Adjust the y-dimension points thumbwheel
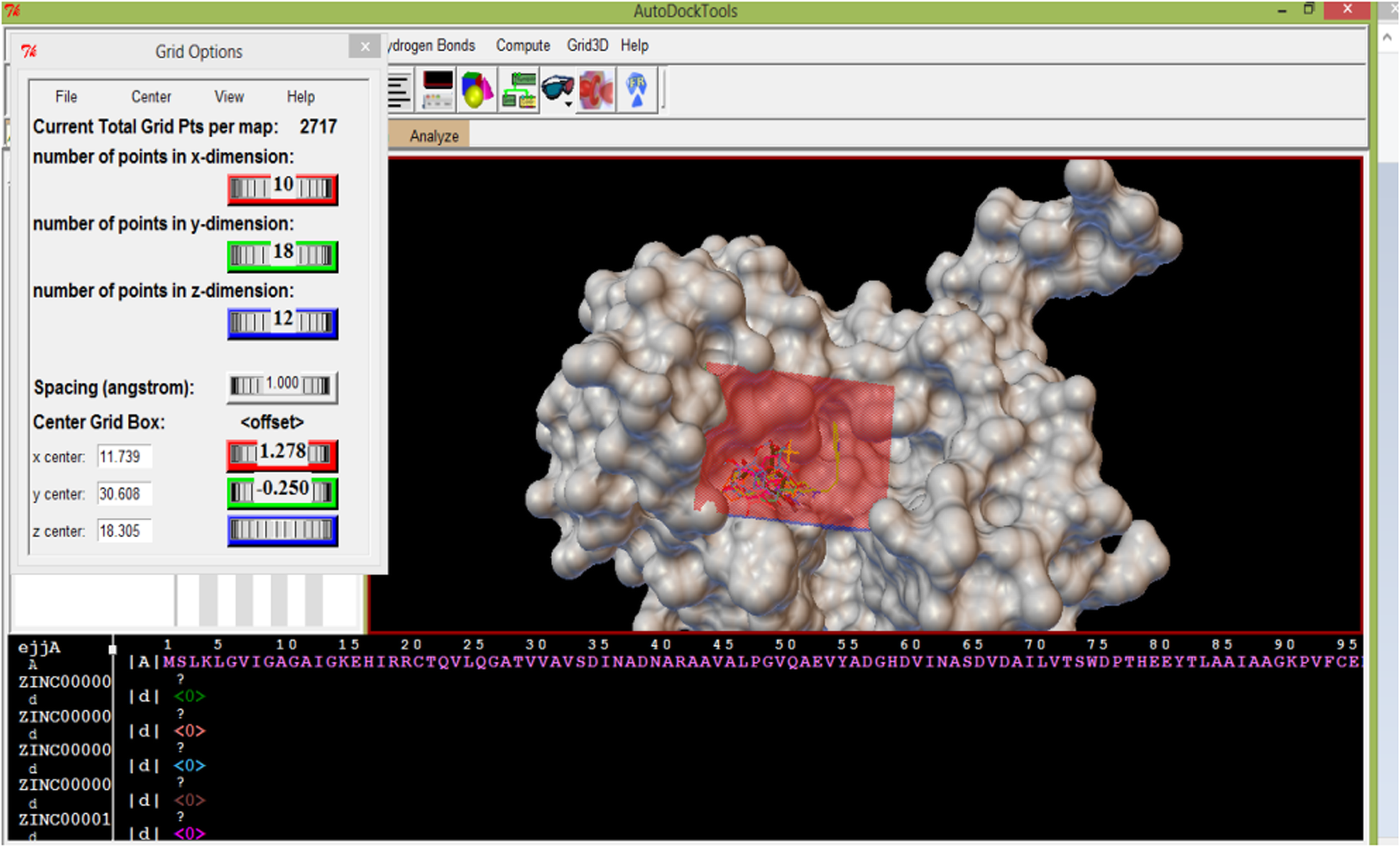The height and width of the screenshot is (847, 1400). point(283,255)
